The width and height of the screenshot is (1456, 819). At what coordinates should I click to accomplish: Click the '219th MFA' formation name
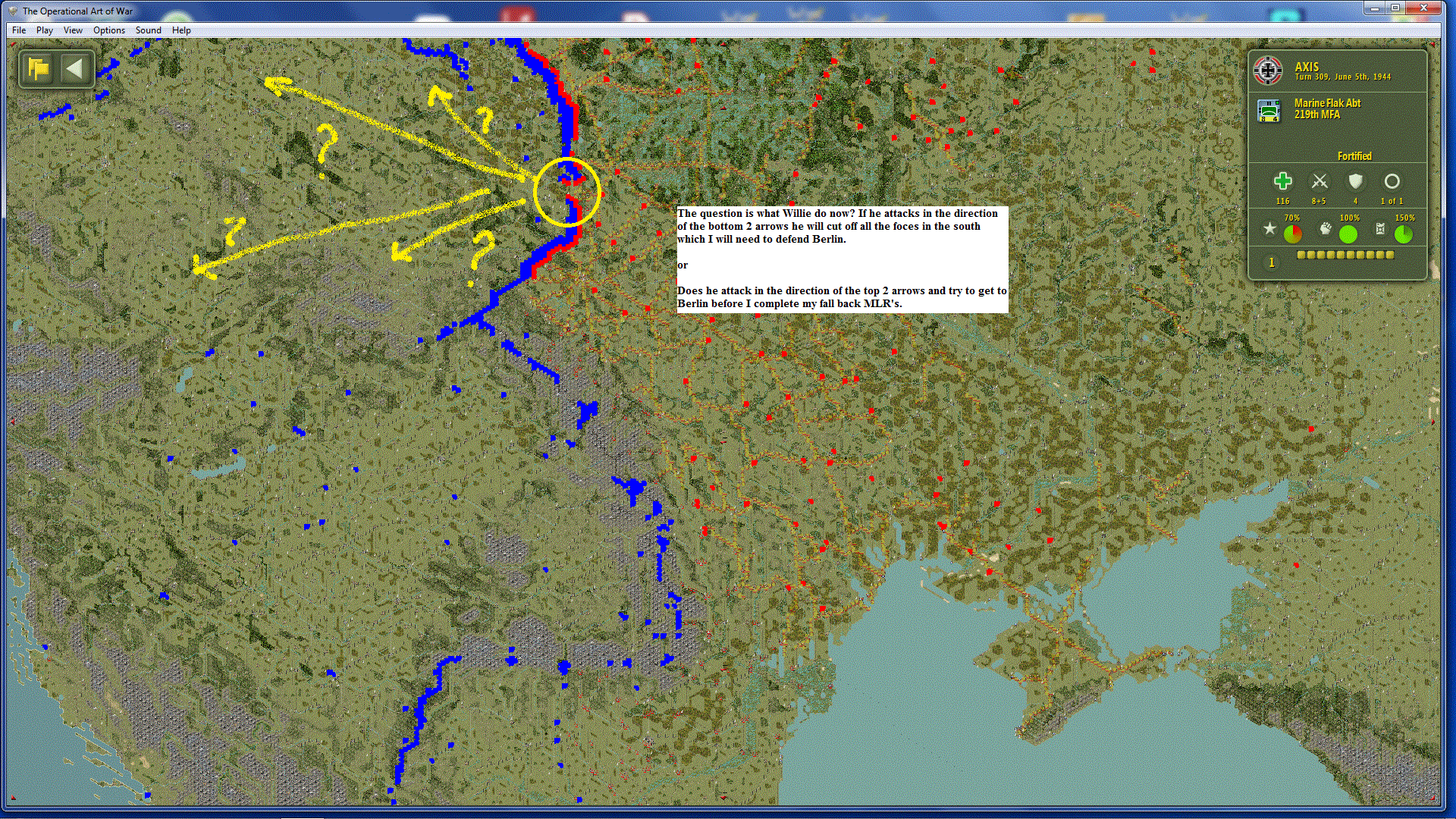[x=1317, y=115]
